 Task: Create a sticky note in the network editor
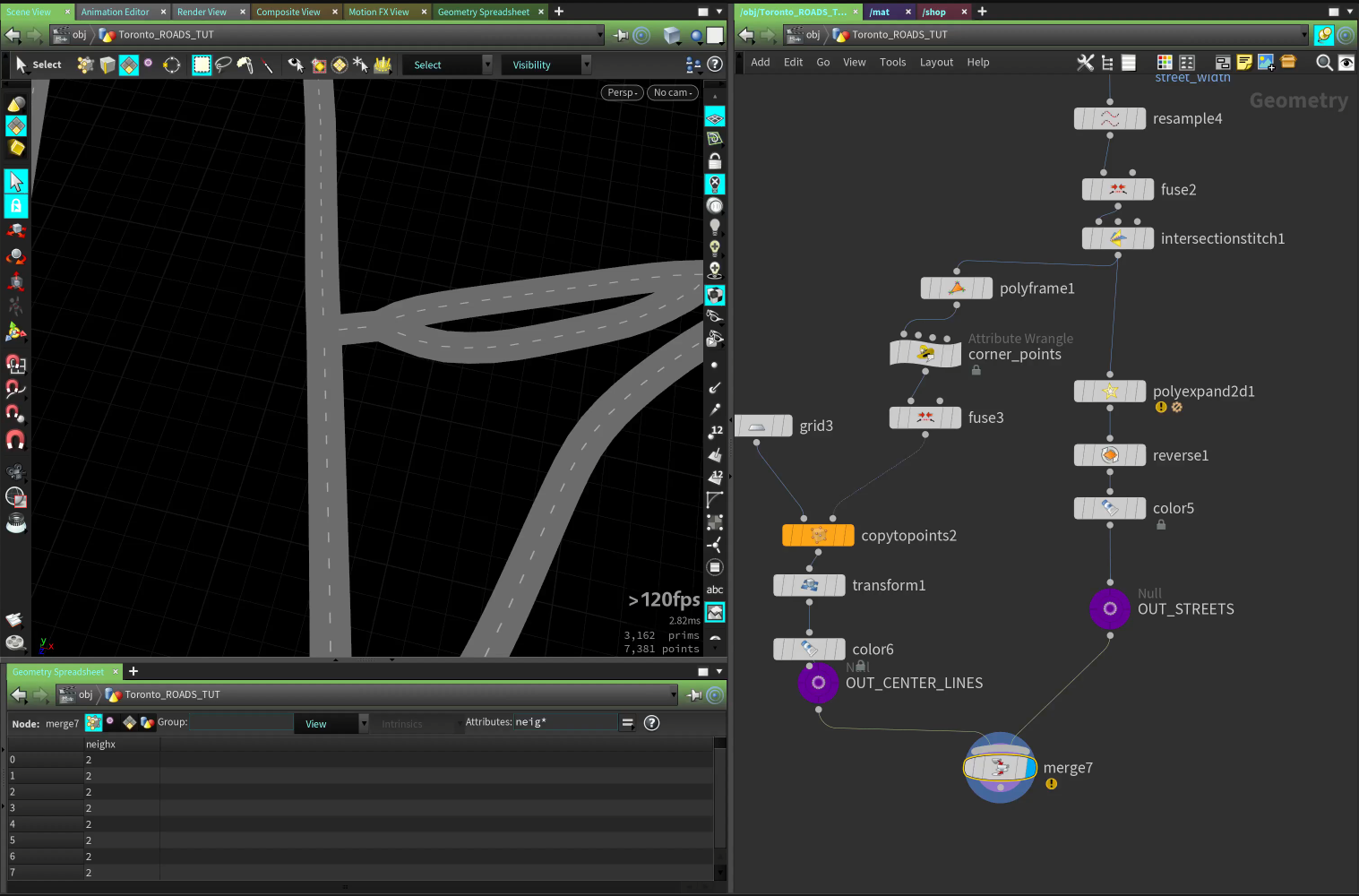click(1244, 62)
